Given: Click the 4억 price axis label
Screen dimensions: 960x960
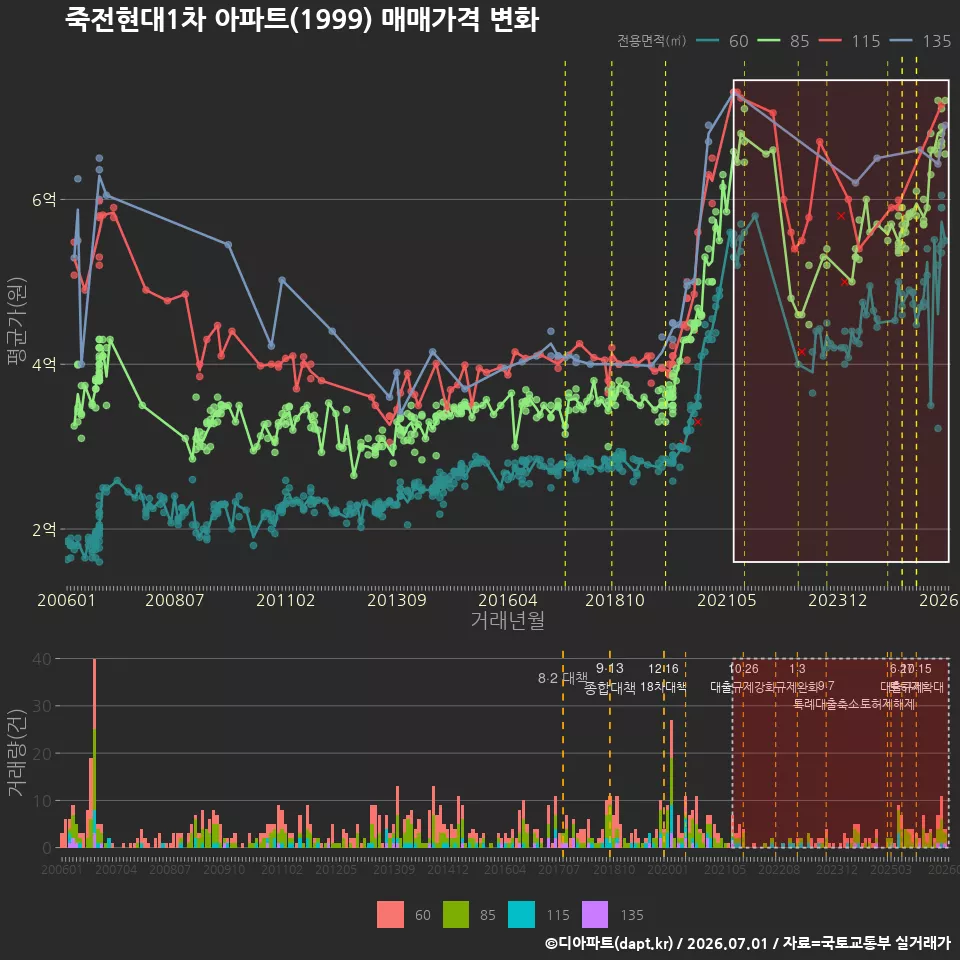Looking at the screenshot, I should coord(44,364).
